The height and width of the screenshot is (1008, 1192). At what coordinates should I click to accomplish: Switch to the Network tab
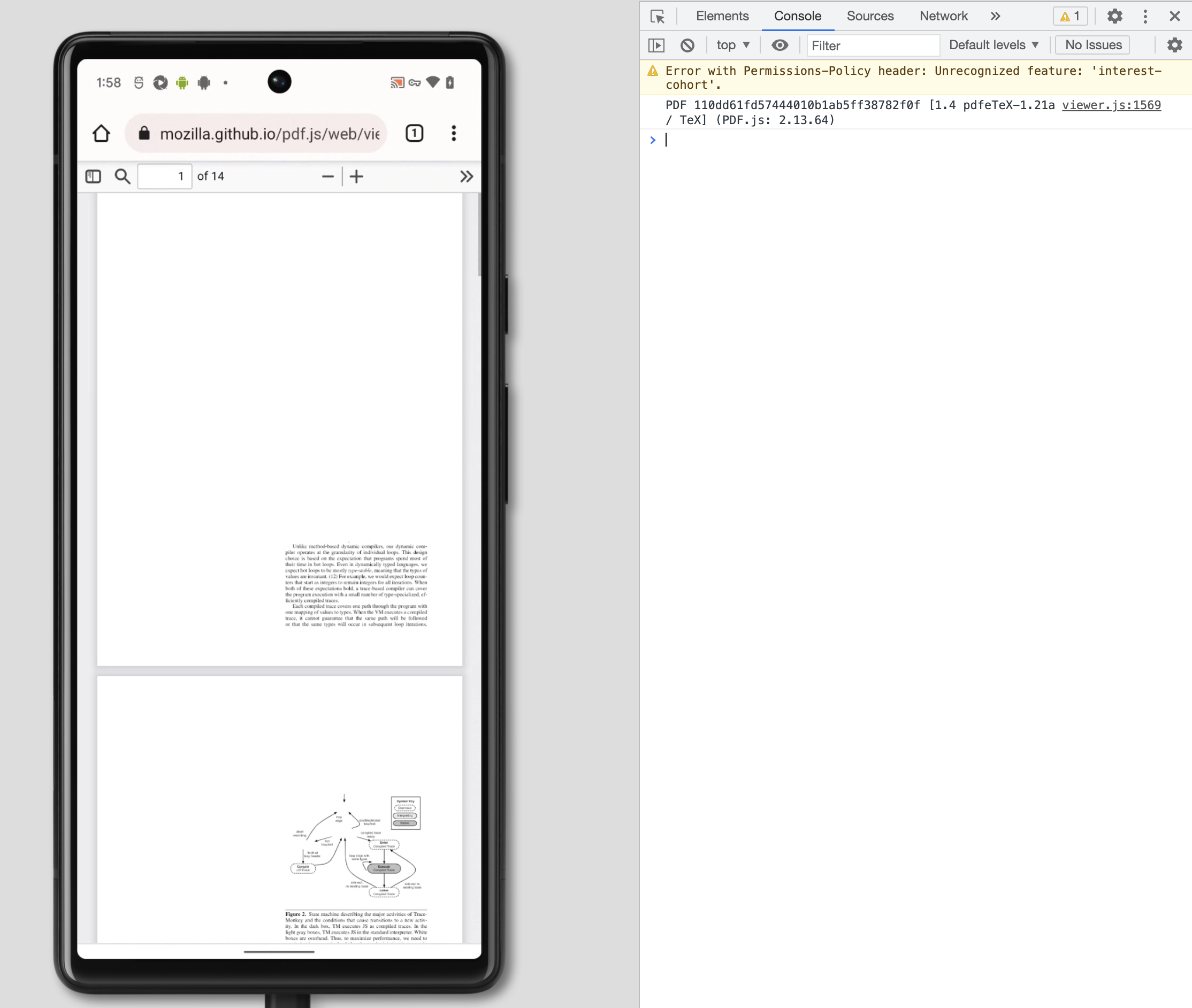tap(943, 16)
